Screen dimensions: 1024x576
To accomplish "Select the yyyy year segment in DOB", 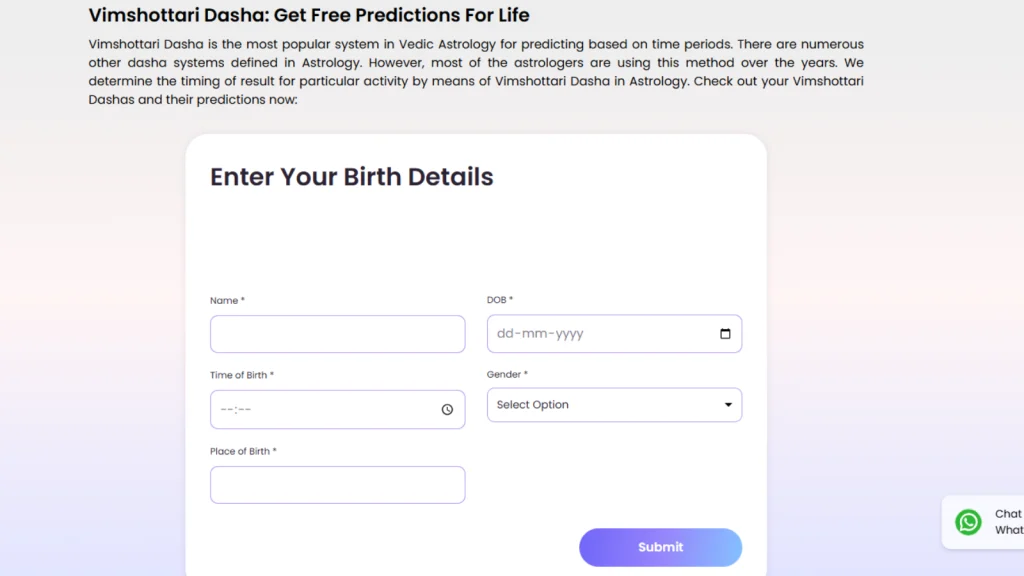I will (569, 334).
